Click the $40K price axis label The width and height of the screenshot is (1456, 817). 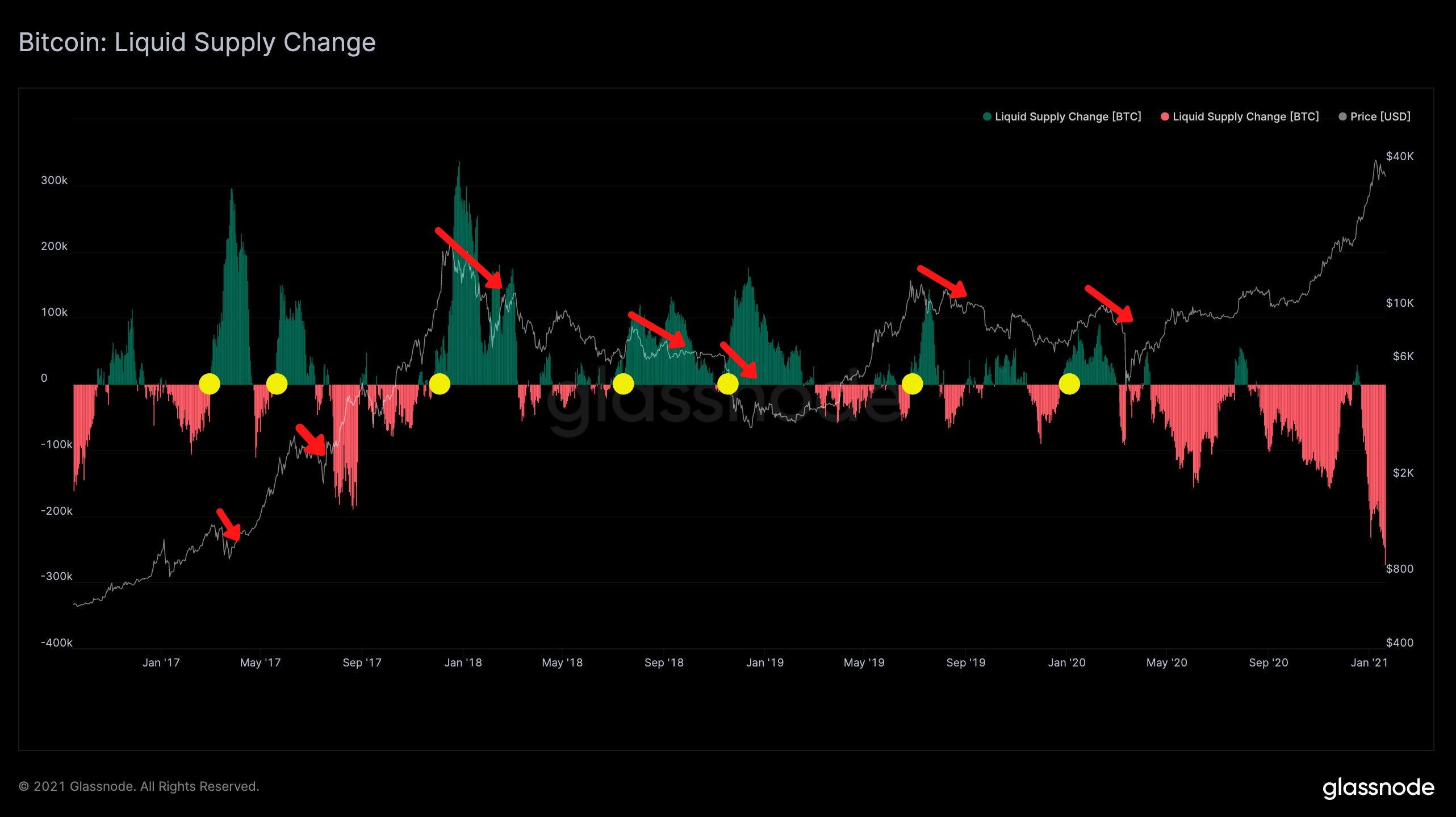tap(1399, 156)
